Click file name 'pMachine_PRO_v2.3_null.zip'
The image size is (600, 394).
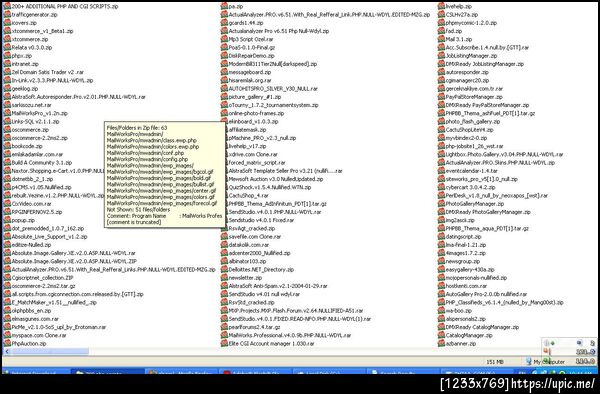262,138
